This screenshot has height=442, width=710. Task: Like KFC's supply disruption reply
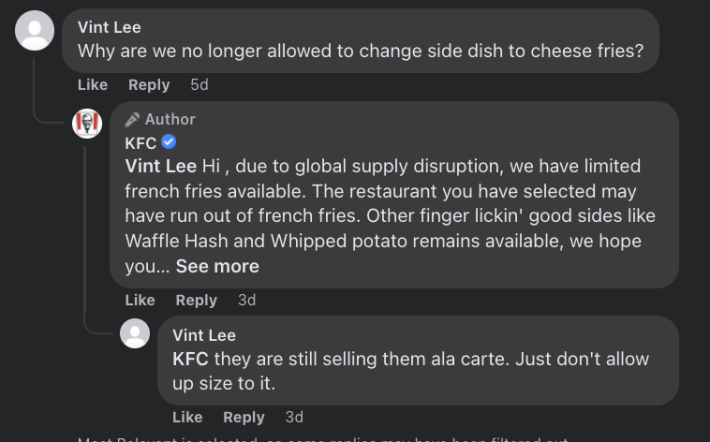point(140,300)
